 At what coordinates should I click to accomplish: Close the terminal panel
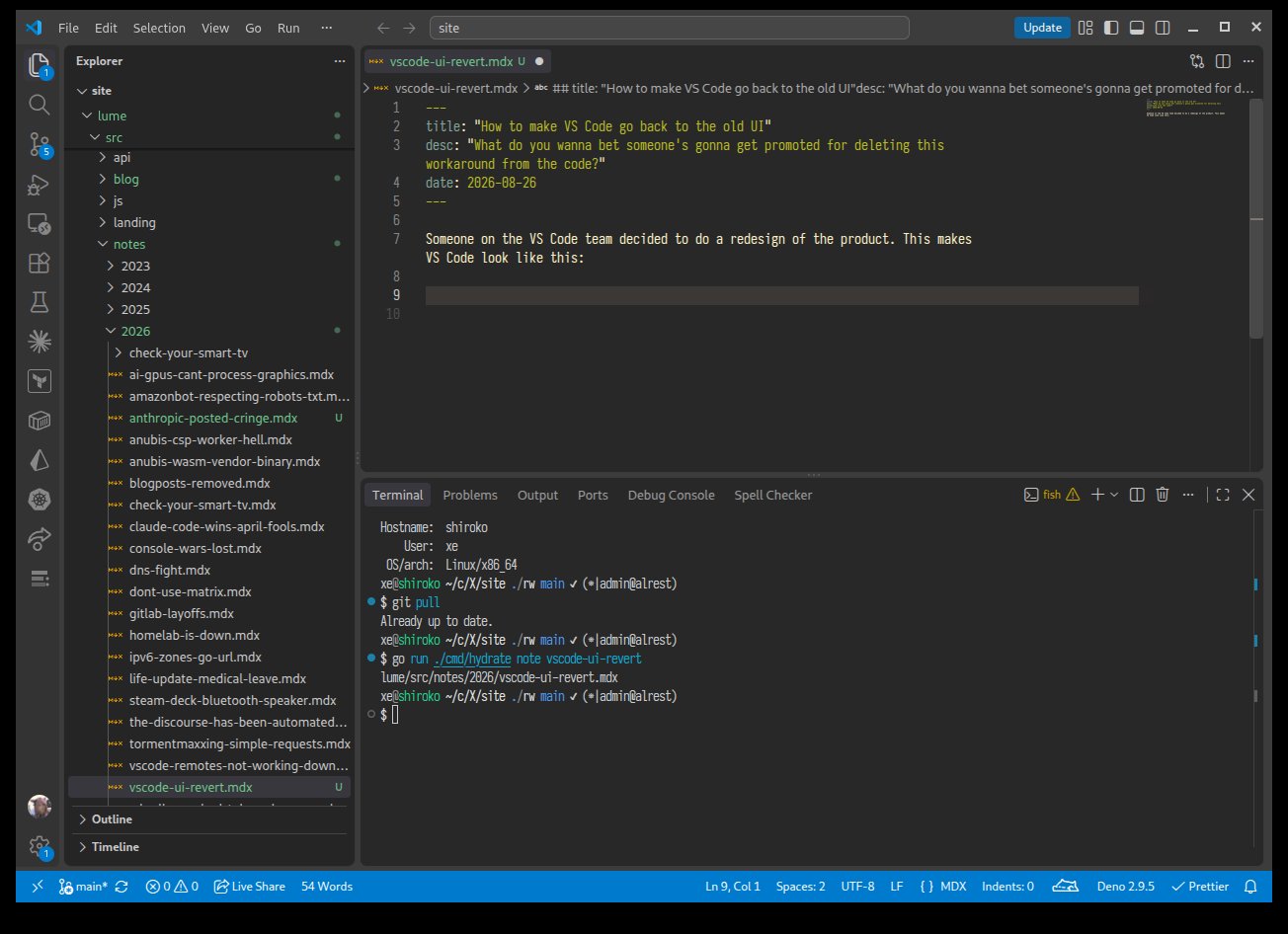point(1248,495)
